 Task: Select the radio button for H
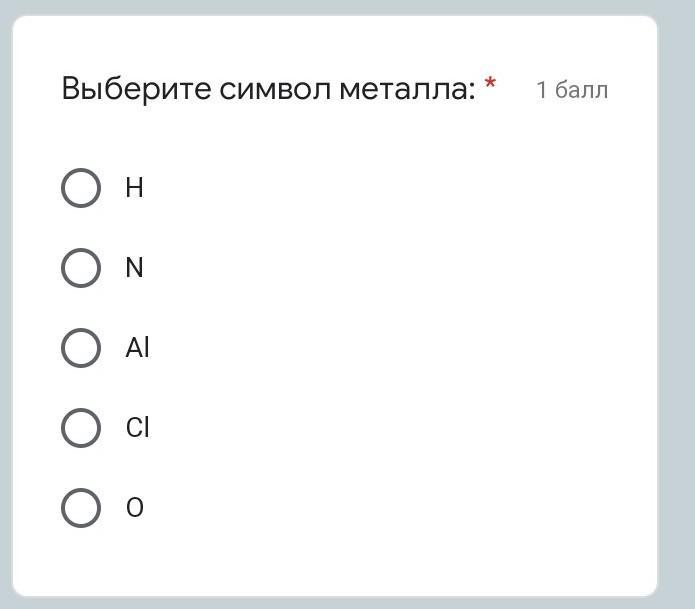81,188
